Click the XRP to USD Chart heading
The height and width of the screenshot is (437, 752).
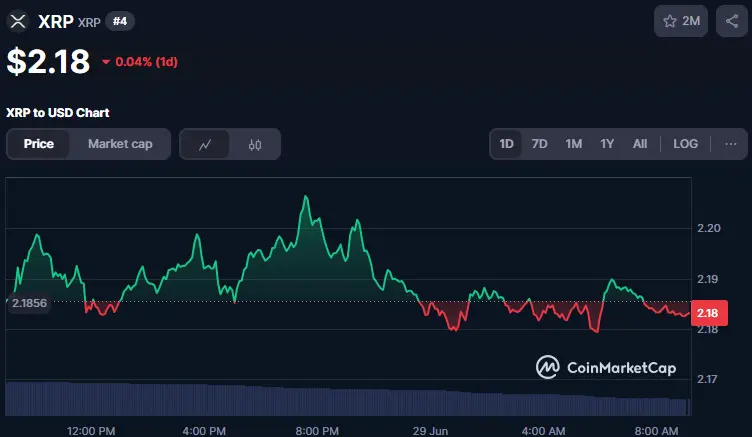(58, 113)
